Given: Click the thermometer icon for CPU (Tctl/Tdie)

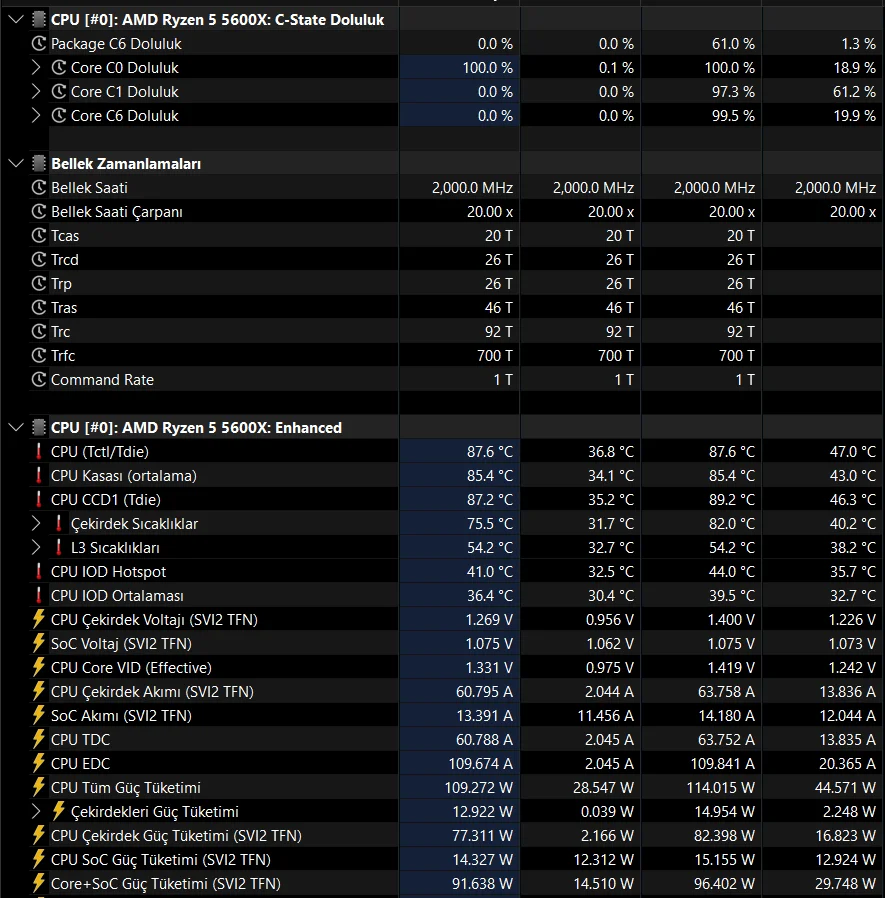Looking at the screenshot, I should [38, 452].
